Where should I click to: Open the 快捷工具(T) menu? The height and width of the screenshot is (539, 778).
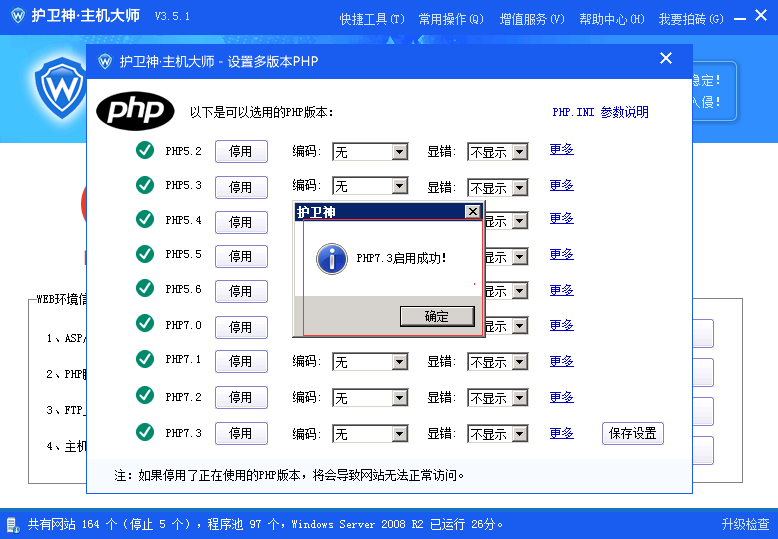point(372,19)
